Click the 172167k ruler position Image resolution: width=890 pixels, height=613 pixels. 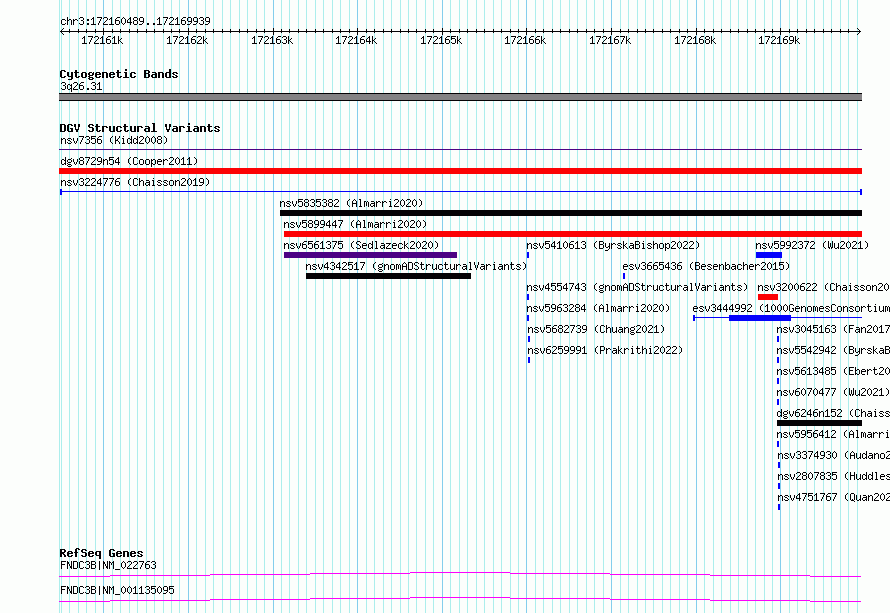610,40
